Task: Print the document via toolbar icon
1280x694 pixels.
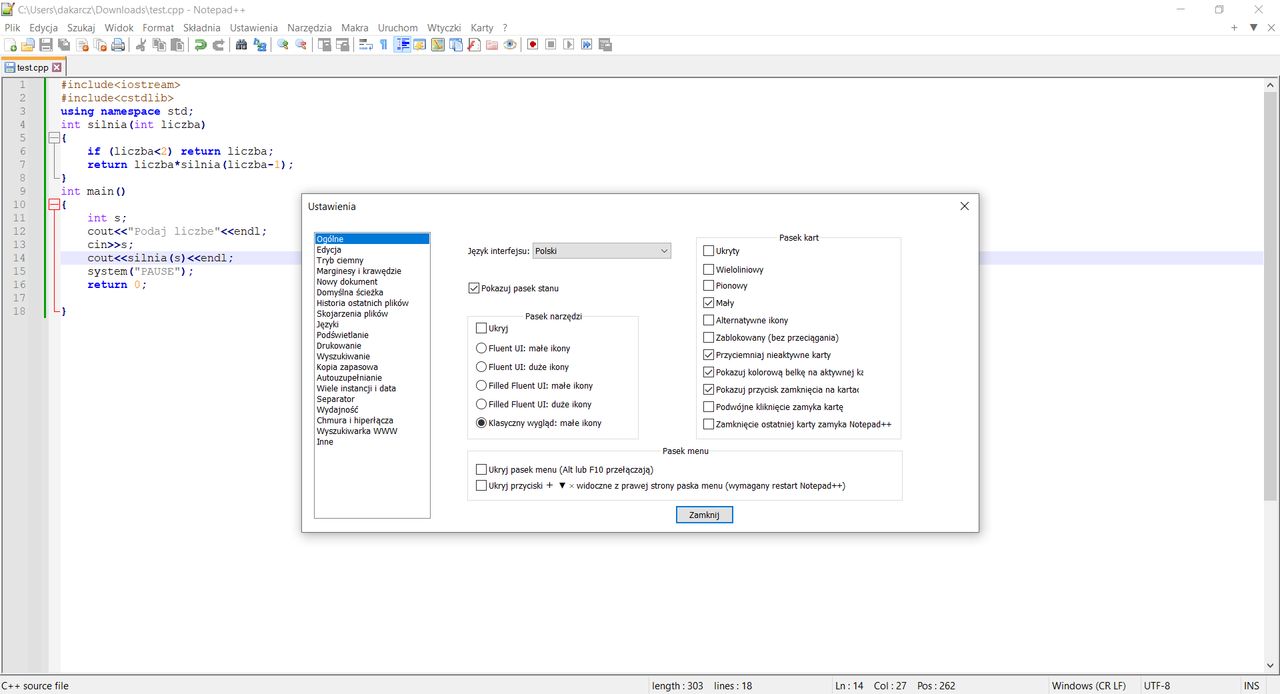Action: tap(118, 44)
